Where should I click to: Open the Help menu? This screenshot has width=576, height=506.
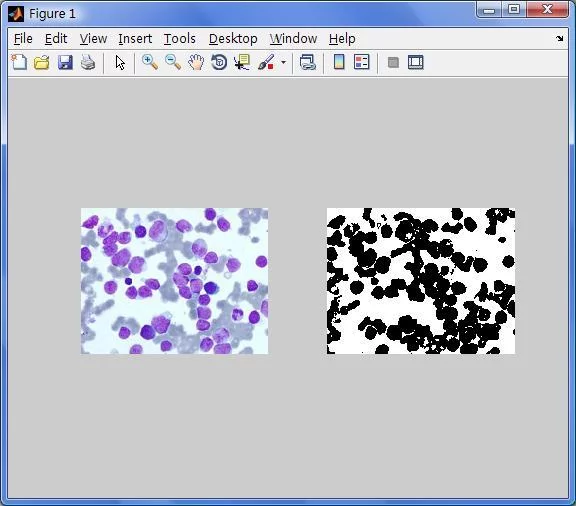click(x=342, y=38)
